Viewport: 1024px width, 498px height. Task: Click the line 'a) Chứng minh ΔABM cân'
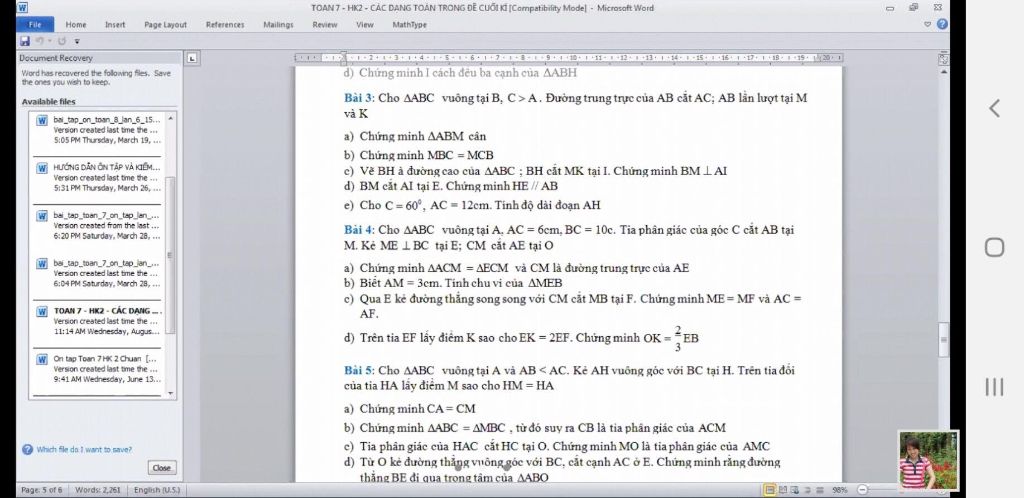(x=415, y=136)
